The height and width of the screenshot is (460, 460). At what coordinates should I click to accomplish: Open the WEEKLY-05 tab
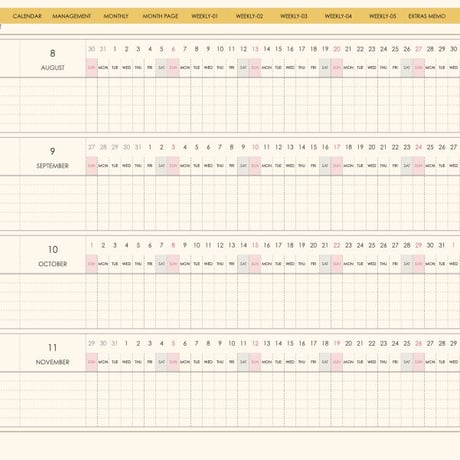(383, 16)
